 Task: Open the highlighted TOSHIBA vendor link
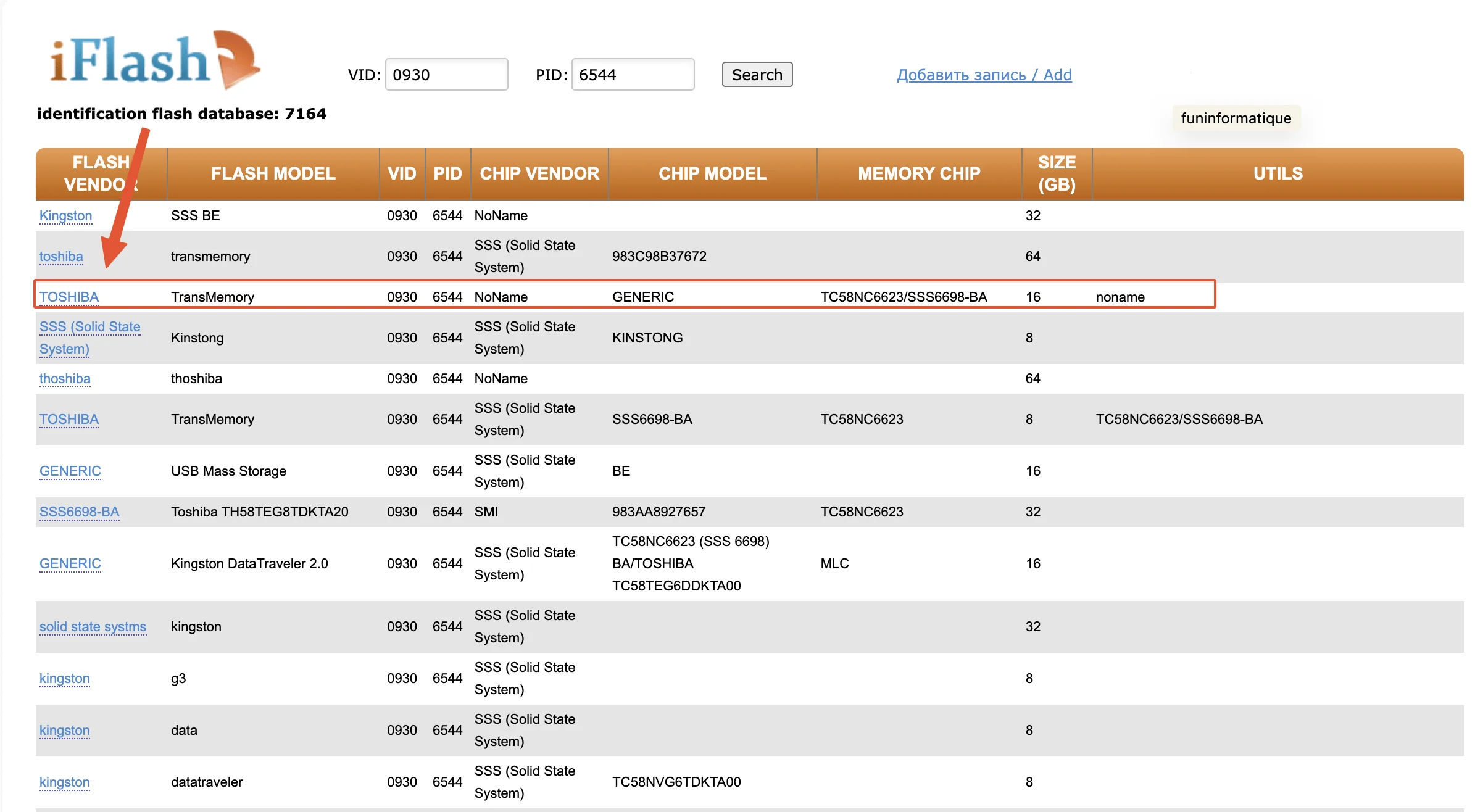pos(69,297)
